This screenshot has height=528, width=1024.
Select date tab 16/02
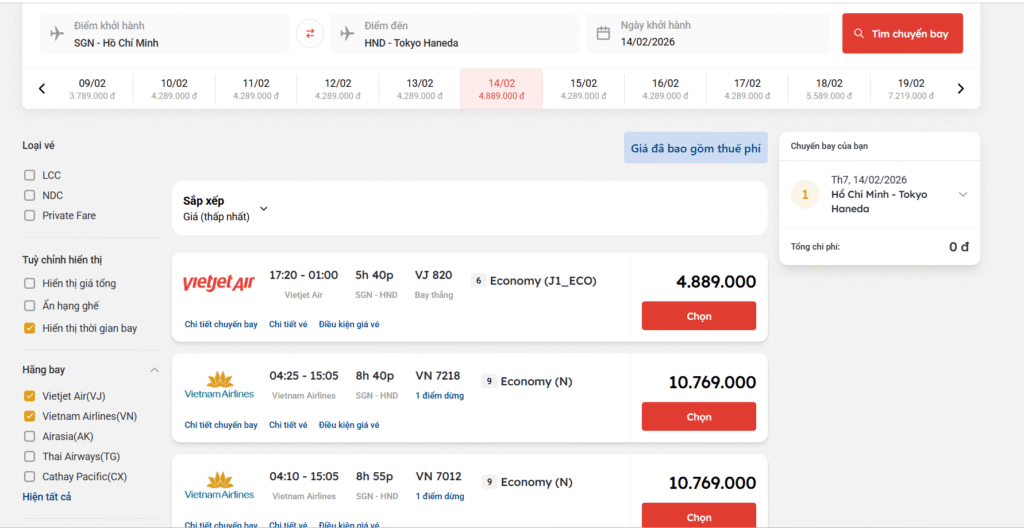(x=665, y=89)
